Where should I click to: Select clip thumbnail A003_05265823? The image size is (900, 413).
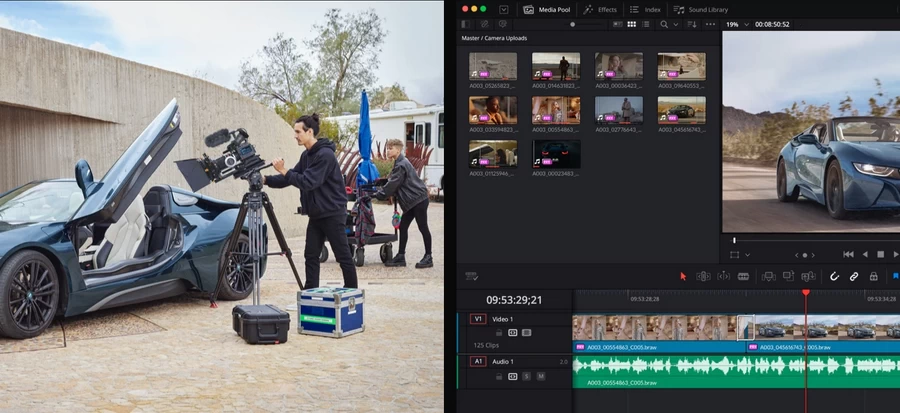[x=493, y=67]
